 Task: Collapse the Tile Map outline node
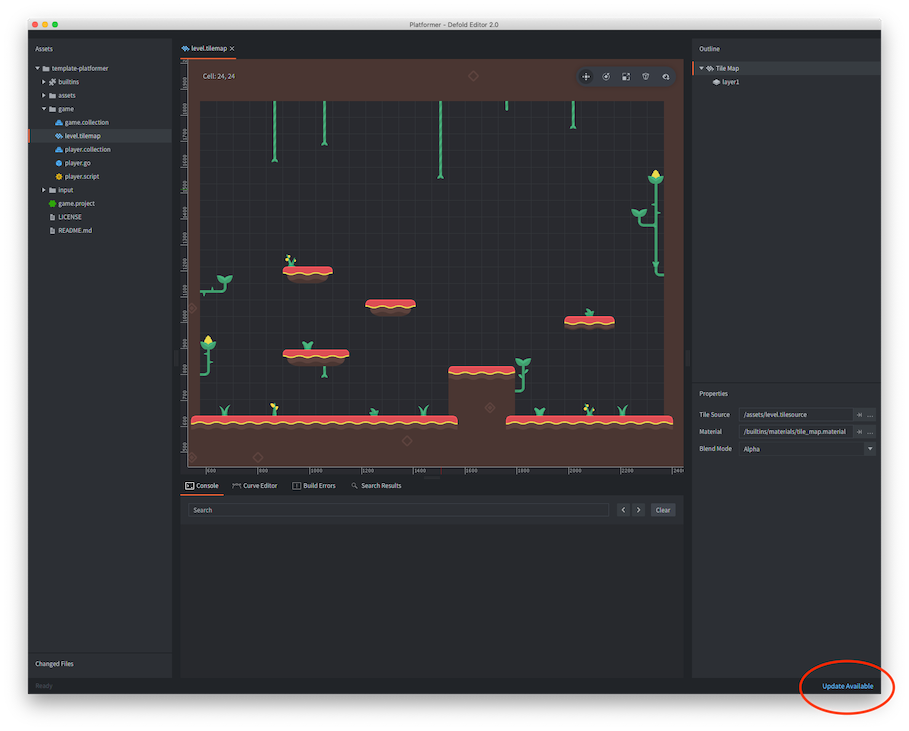702,69
